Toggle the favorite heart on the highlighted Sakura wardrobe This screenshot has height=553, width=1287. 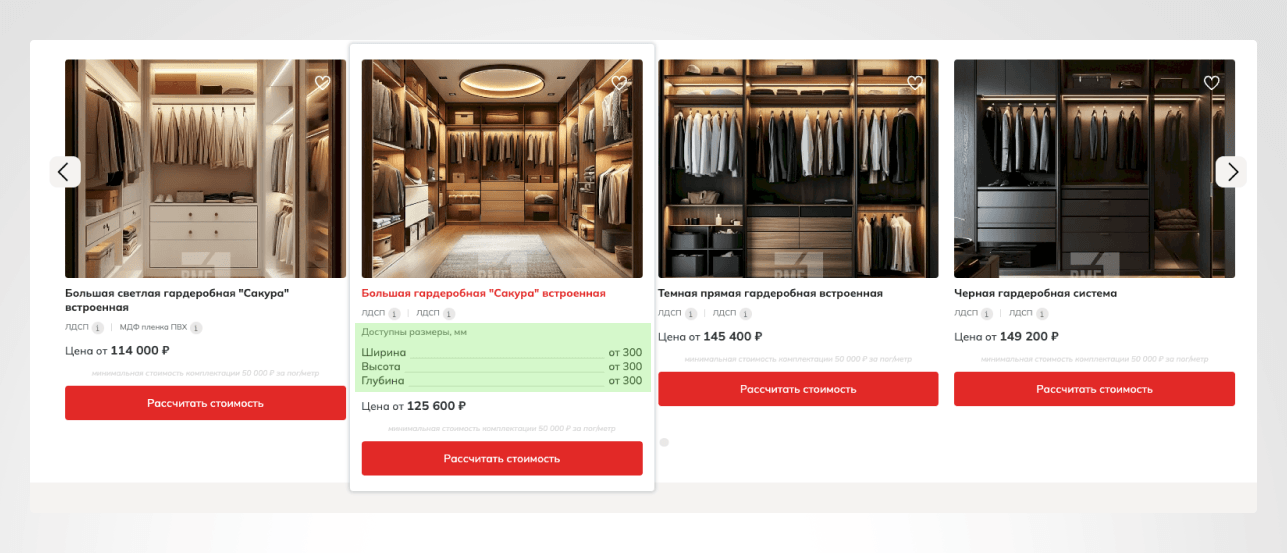619,83
